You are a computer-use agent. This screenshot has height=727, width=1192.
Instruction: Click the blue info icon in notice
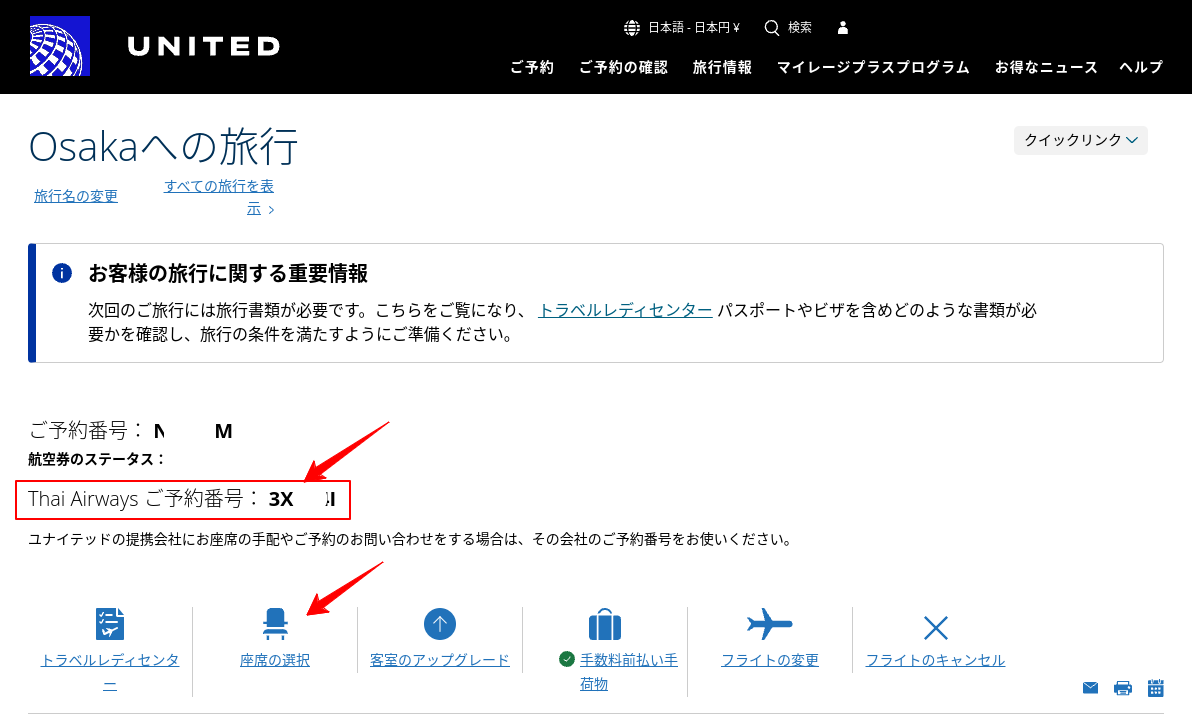[x=62, y=274]
